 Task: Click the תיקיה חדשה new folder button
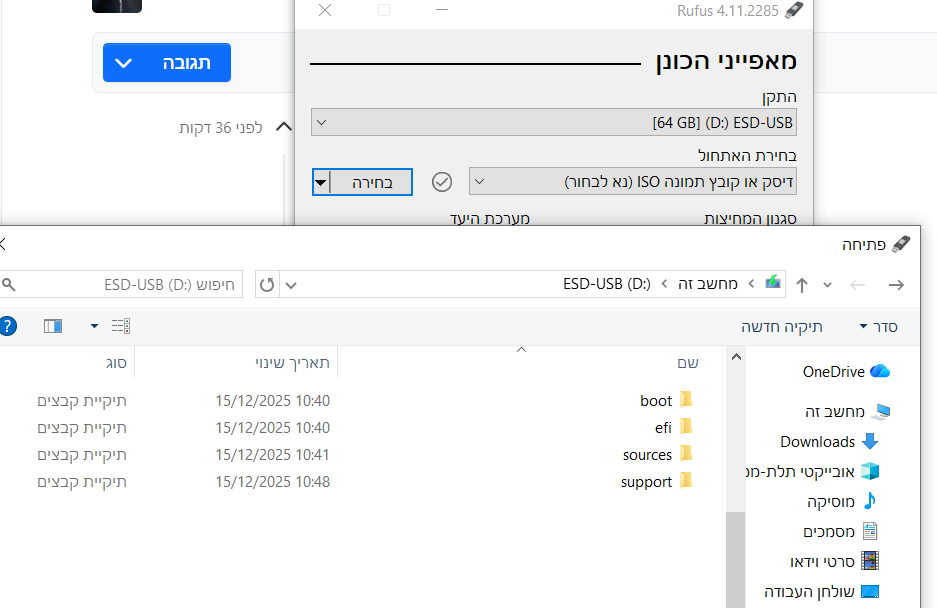click(782, 327)
